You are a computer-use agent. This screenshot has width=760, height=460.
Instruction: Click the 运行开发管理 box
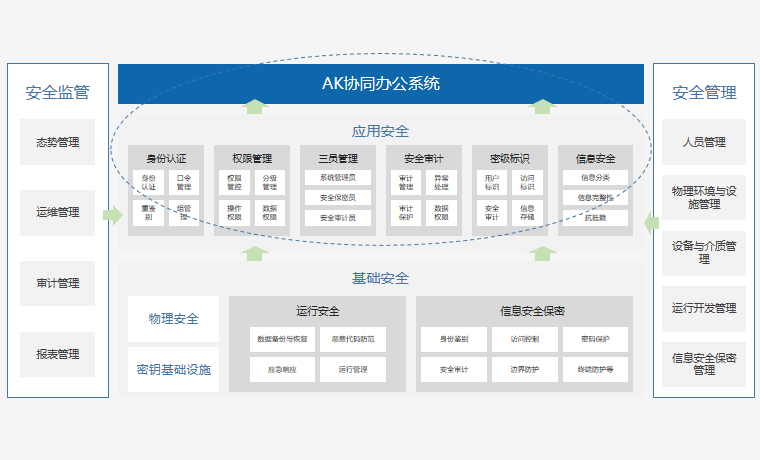pyautogui.click(x=704, y=308)
